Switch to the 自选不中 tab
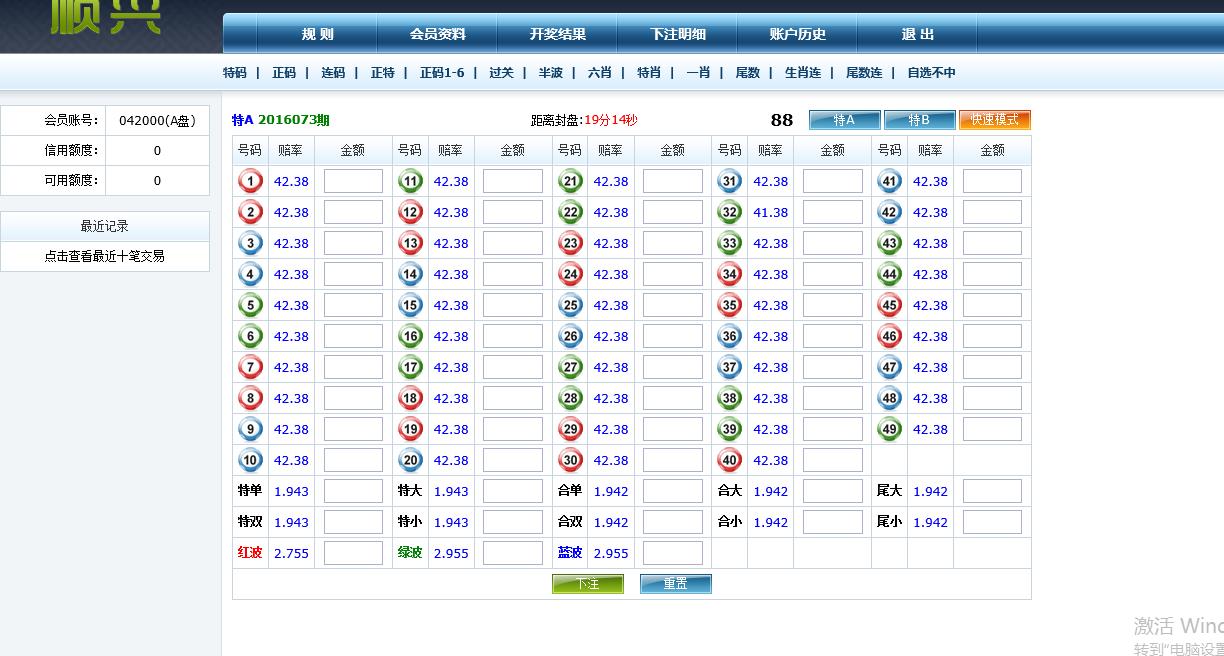This screenshot has width=1224, height=656. click(931, 73)
